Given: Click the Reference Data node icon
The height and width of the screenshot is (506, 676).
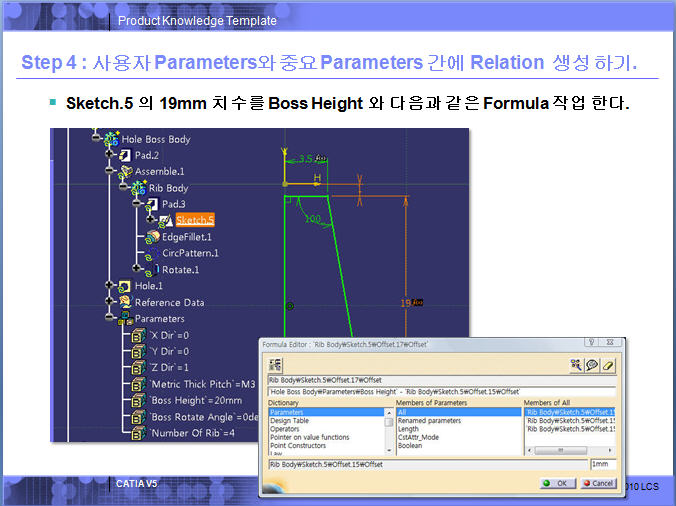Looking at the screenshot, I should point(124,302).
